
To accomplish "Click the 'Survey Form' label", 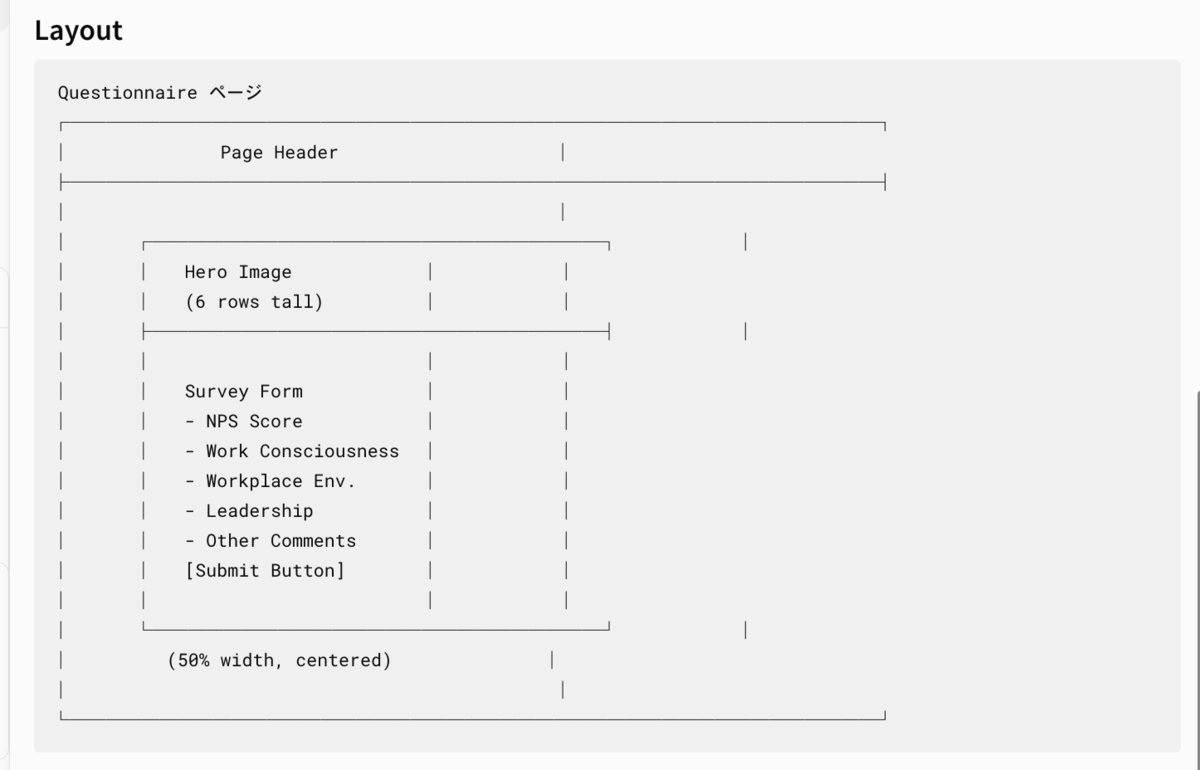I will [x=243, y=391].
